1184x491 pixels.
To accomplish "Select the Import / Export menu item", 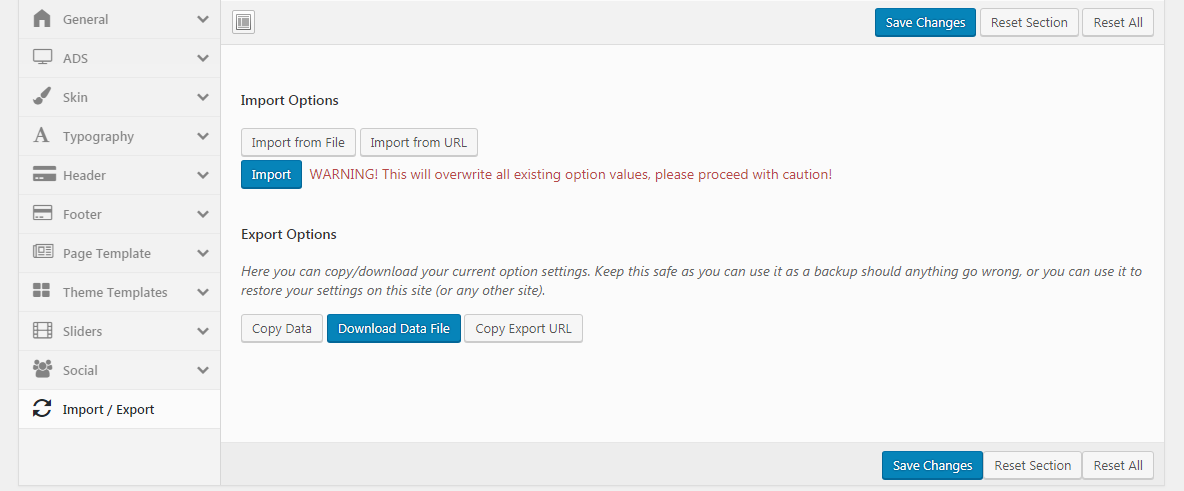I will (x=108, y=409).
